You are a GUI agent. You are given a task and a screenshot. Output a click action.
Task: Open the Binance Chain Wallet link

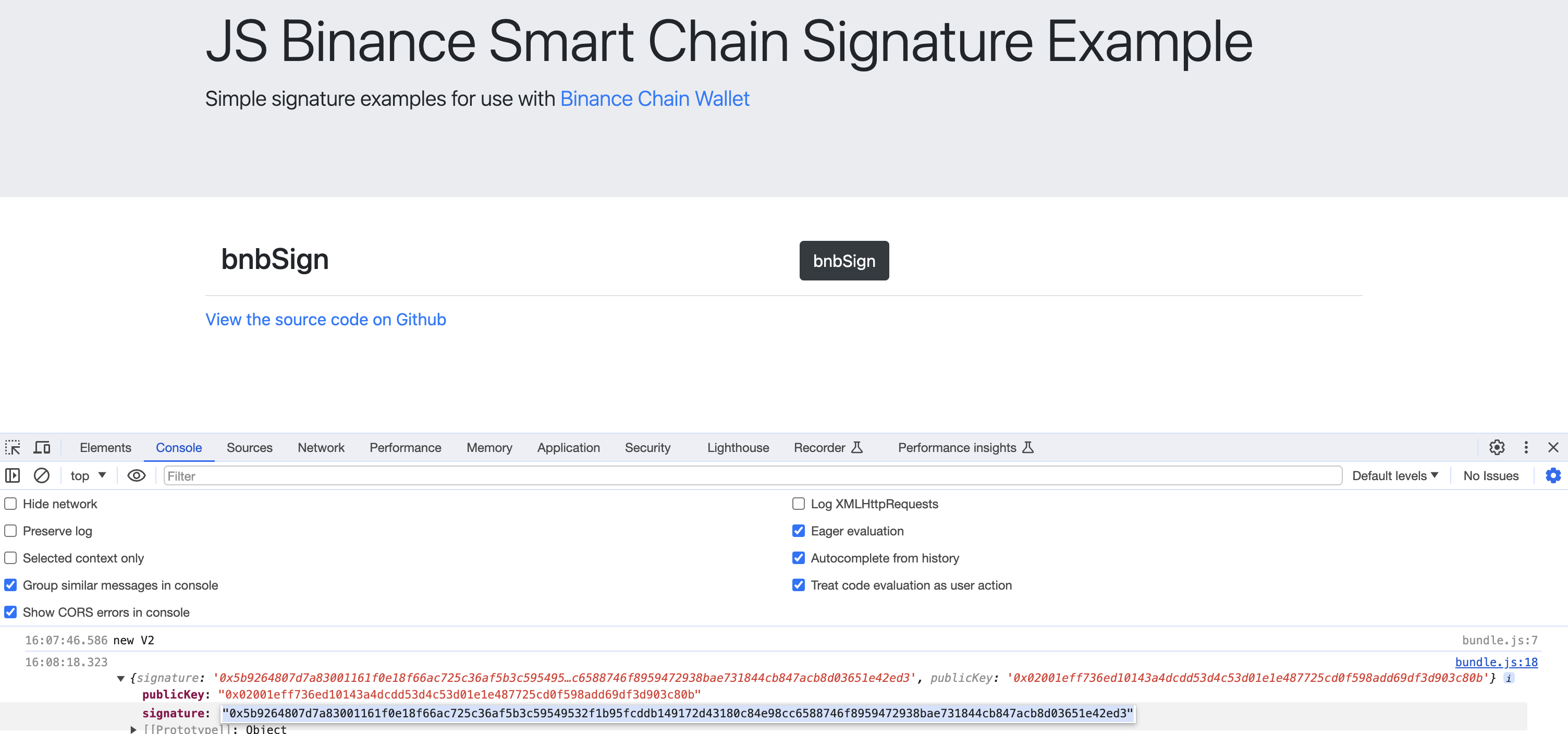654,99
